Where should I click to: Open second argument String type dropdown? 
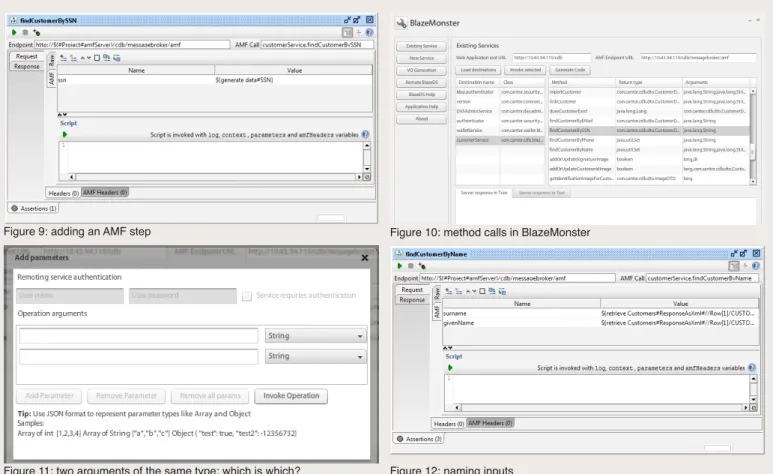316,356
